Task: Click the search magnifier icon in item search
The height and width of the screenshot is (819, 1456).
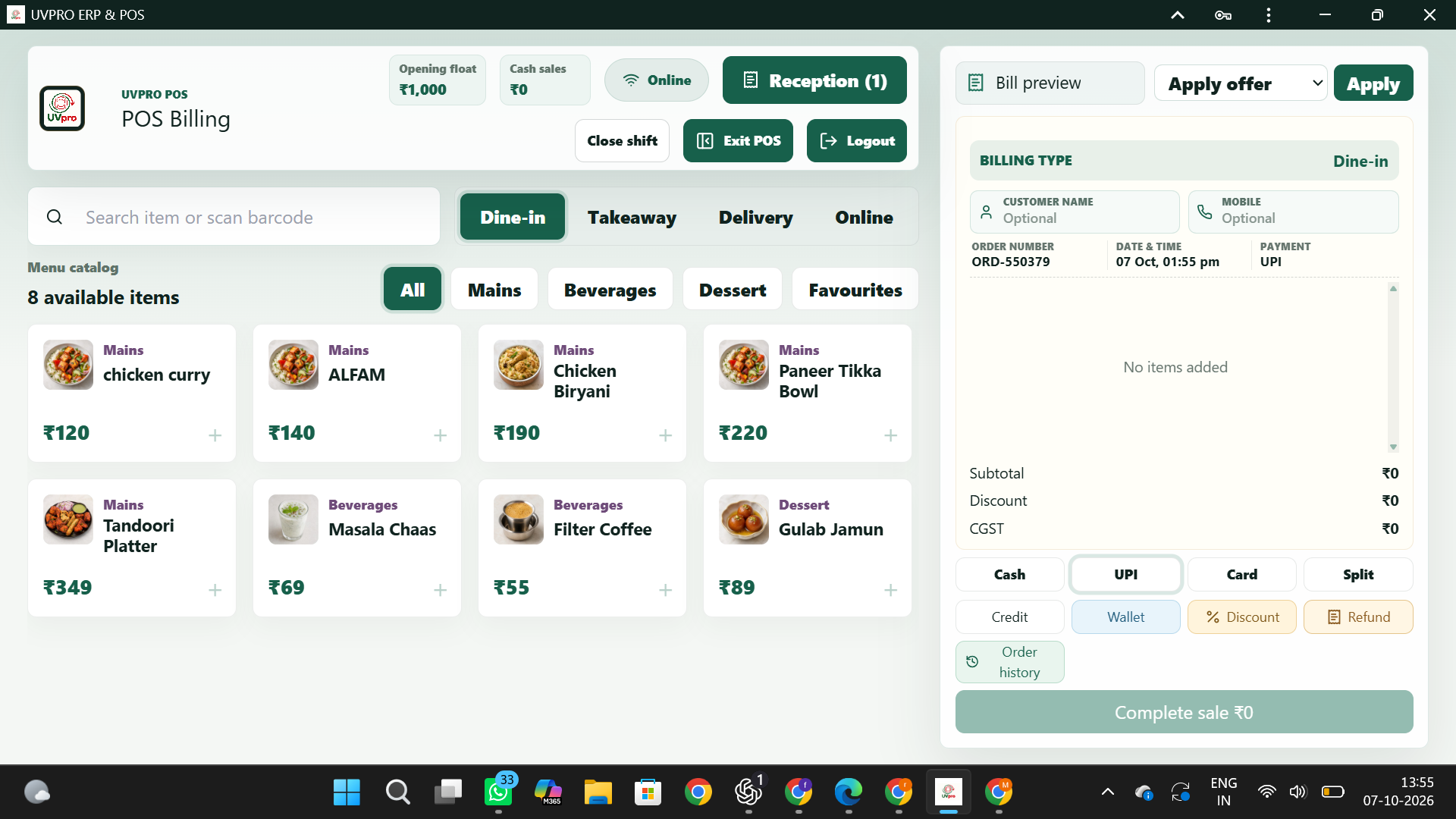Action: point(55,217)
